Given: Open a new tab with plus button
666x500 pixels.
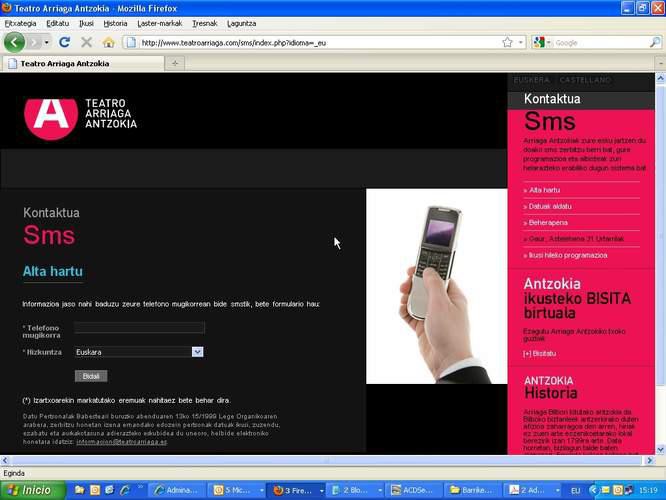Looking at the screenshot, I should tap(175, 63).
